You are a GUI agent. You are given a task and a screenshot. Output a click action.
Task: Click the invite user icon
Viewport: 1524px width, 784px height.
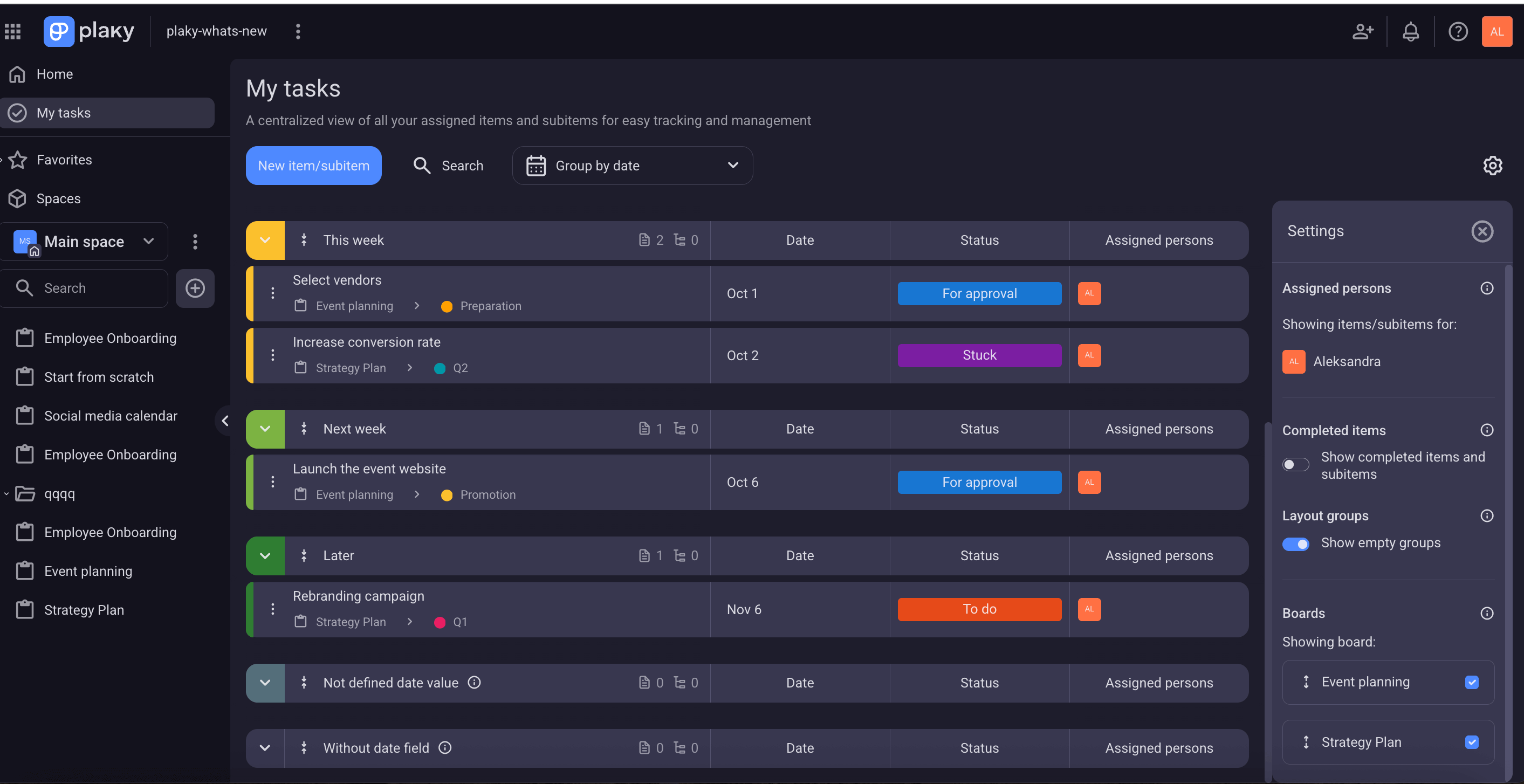click(1362, 31)
